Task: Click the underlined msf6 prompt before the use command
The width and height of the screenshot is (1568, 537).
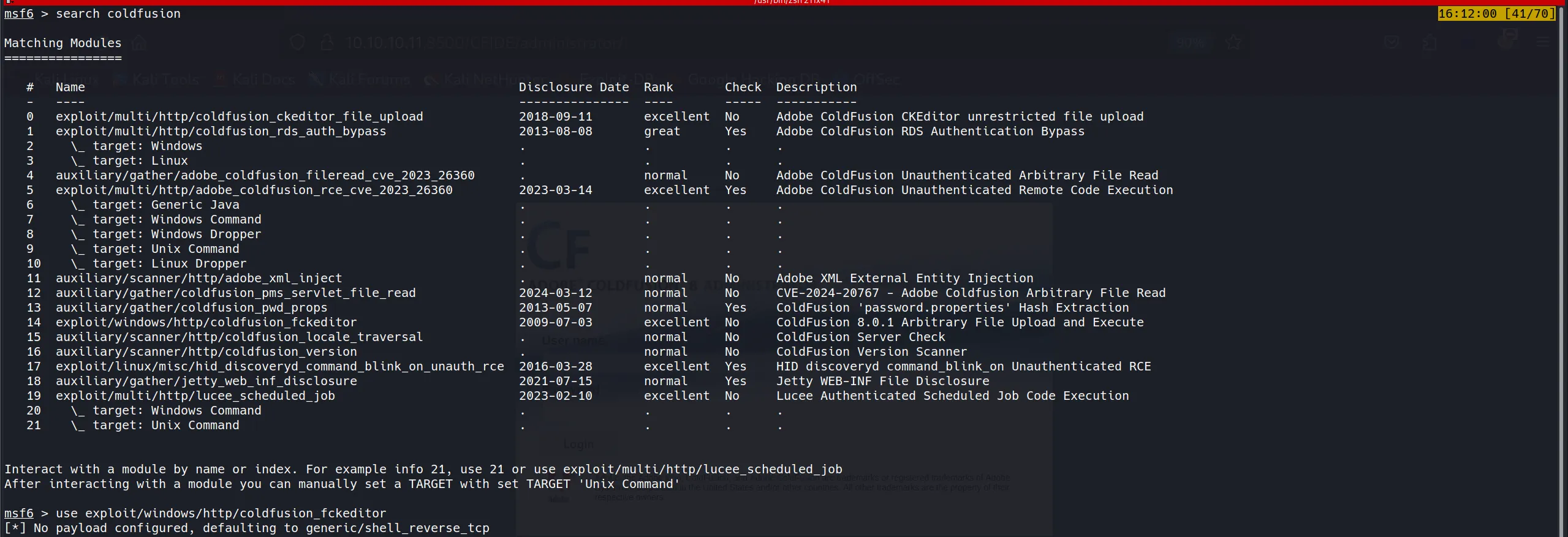Action: (x=19, y=513)
